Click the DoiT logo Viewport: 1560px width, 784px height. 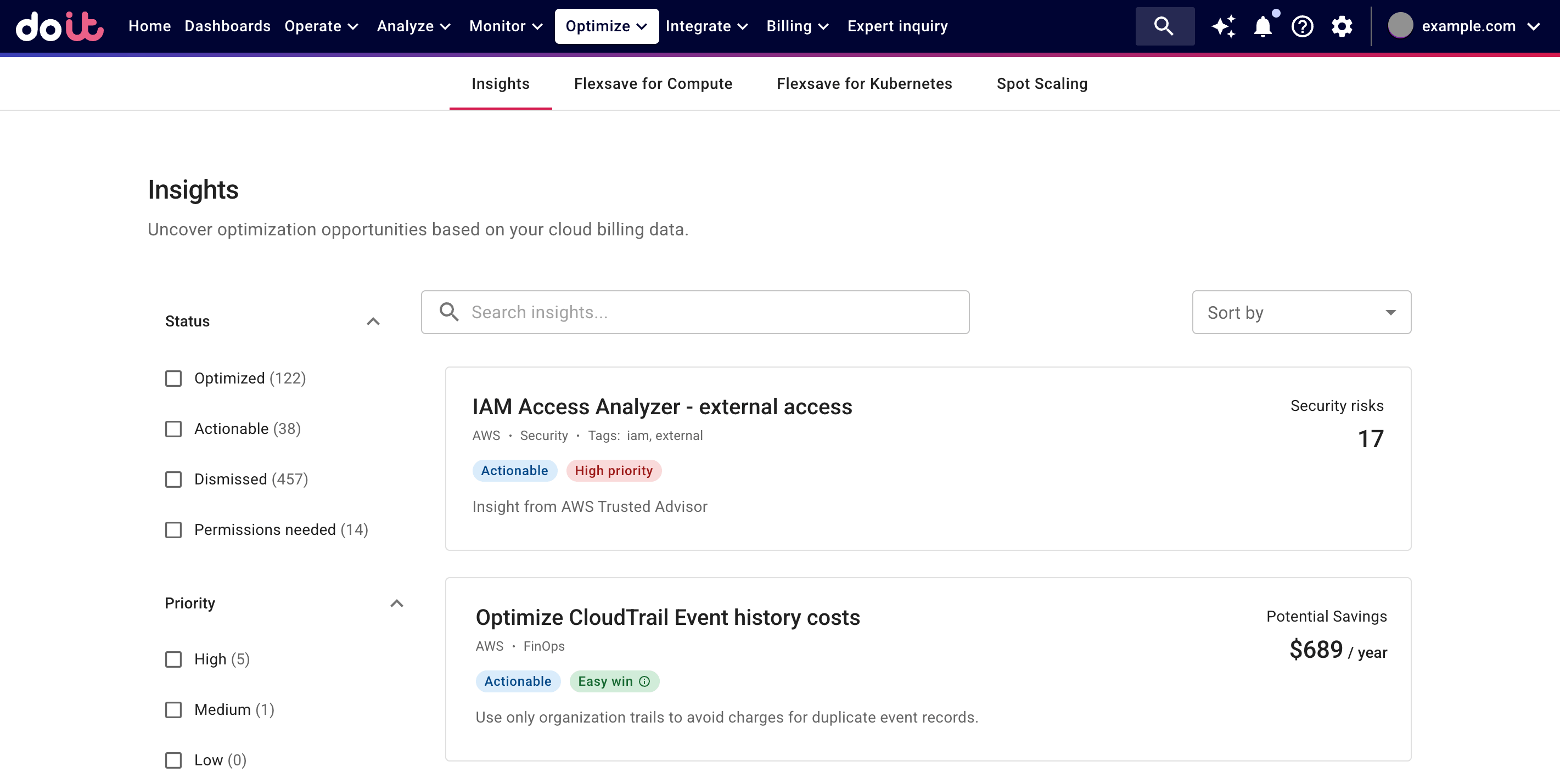pyautogui.click(x=59, y=26)
